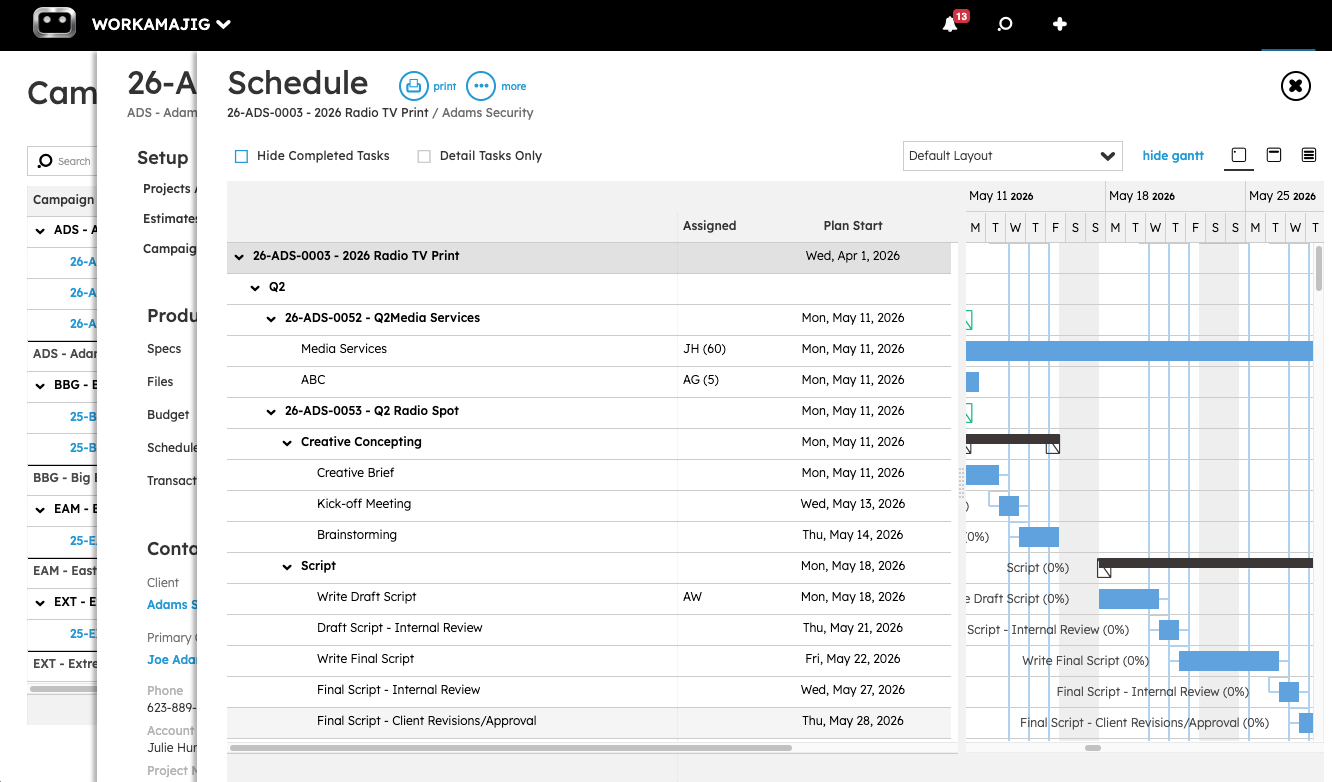The width and height of the screenshot is (1332, 782).
Task: Collapse the EAM - E group in background campaign list
Action: click(40, 510)
